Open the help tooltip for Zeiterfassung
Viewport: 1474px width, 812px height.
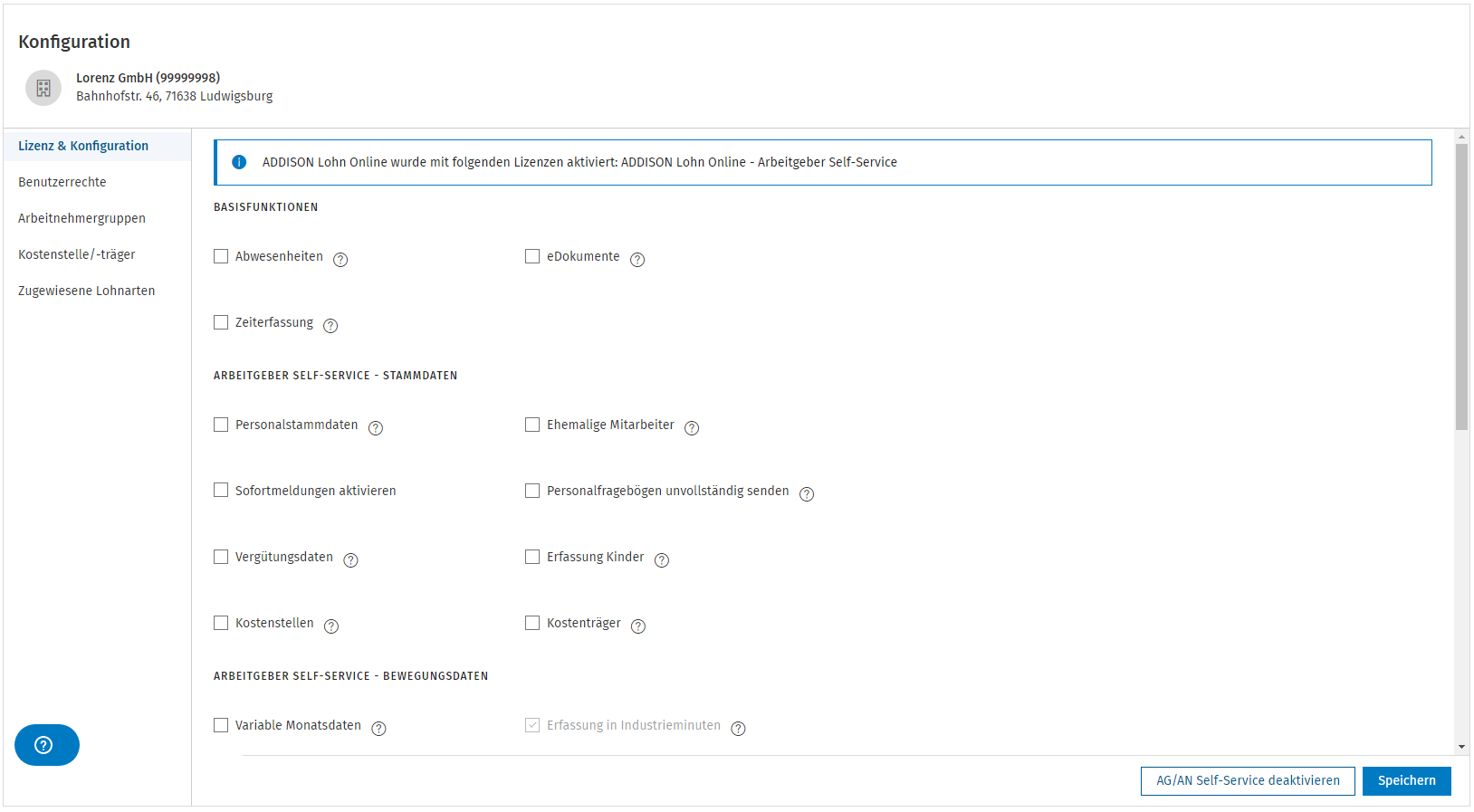pos(330,326)
